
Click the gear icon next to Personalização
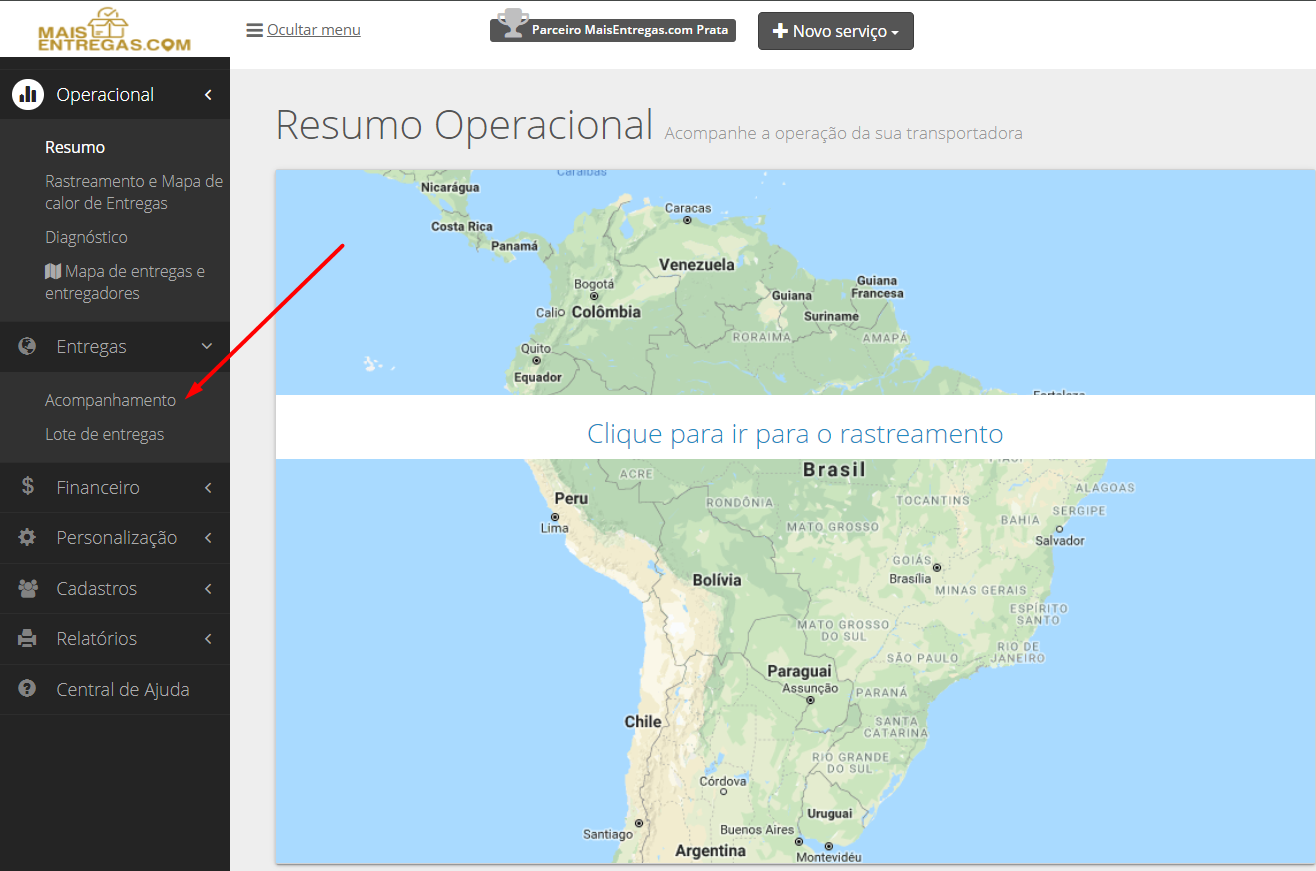(x=28, y=537)
